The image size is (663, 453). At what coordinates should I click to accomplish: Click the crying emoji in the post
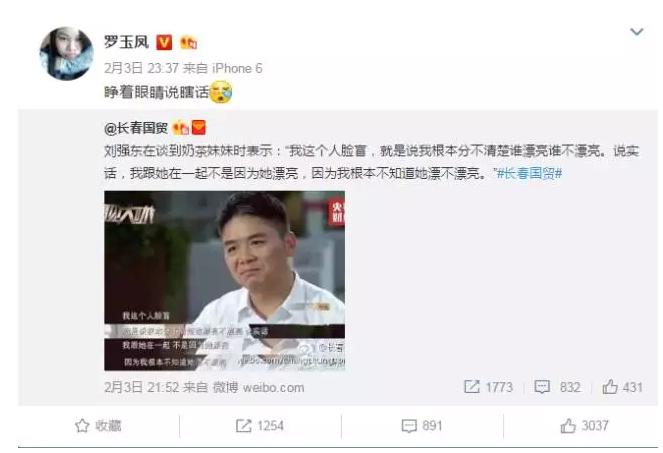(x=221, y=92)
